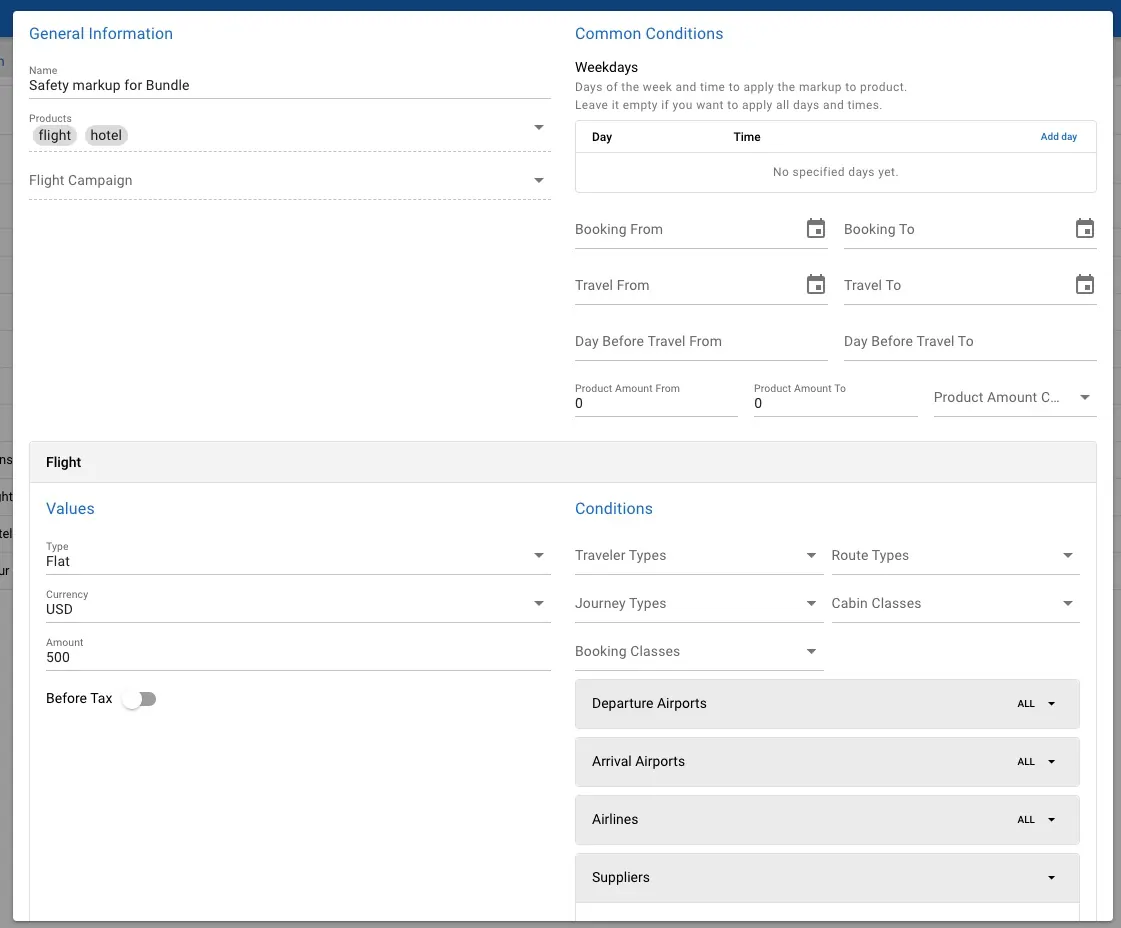Image resolution: width=1121 pixels, height=928 pixels.
Task: Open the Flight Campaign dropdown
Action: [290, 181]
